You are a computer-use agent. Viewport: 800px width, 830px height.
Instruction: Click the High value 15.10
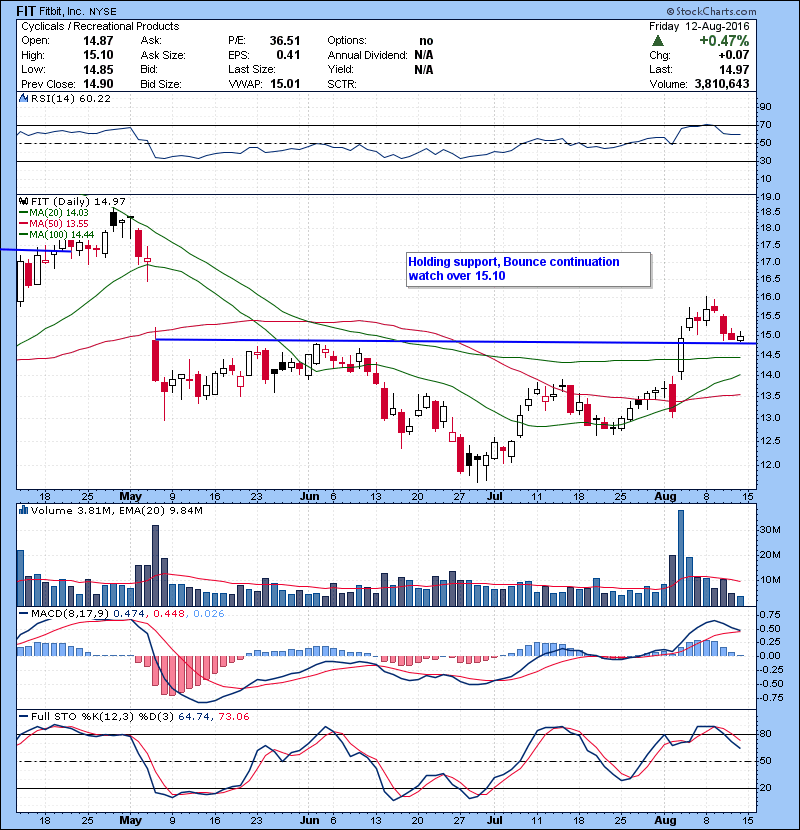(x=98, y=55)
